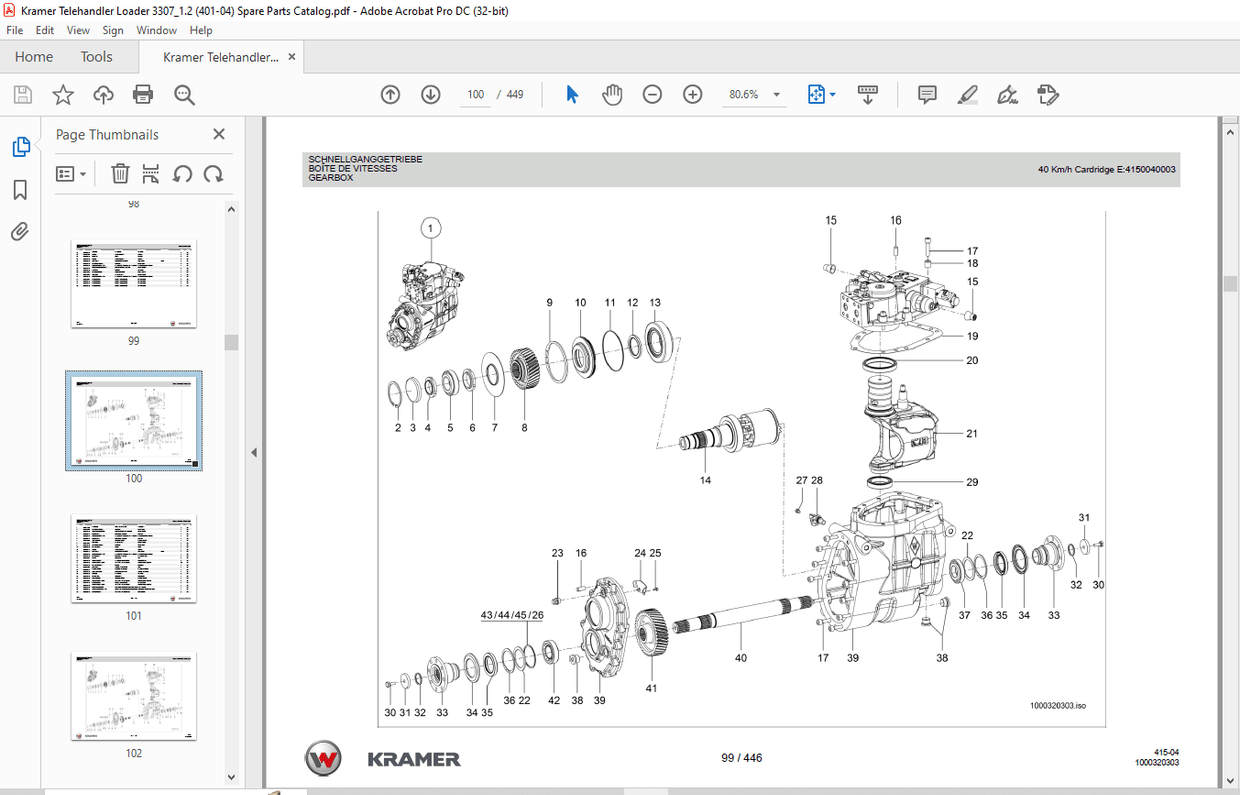Open the Bookmarks panel

(19, 189)
